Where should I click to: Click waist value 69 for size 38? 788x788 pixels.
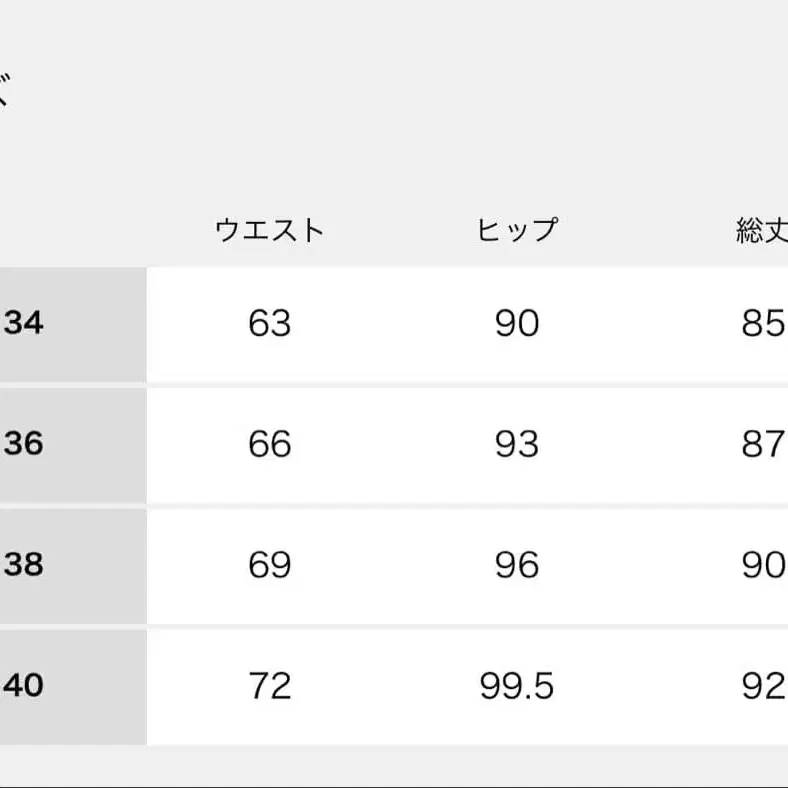click(x=270, y=566)
